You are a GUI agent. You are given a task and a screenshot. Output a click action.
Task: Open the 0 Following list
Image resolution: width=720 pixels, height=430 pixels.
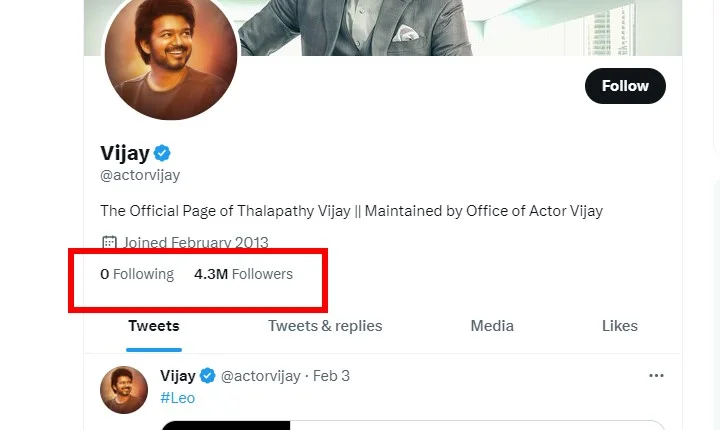click(137, 274)
